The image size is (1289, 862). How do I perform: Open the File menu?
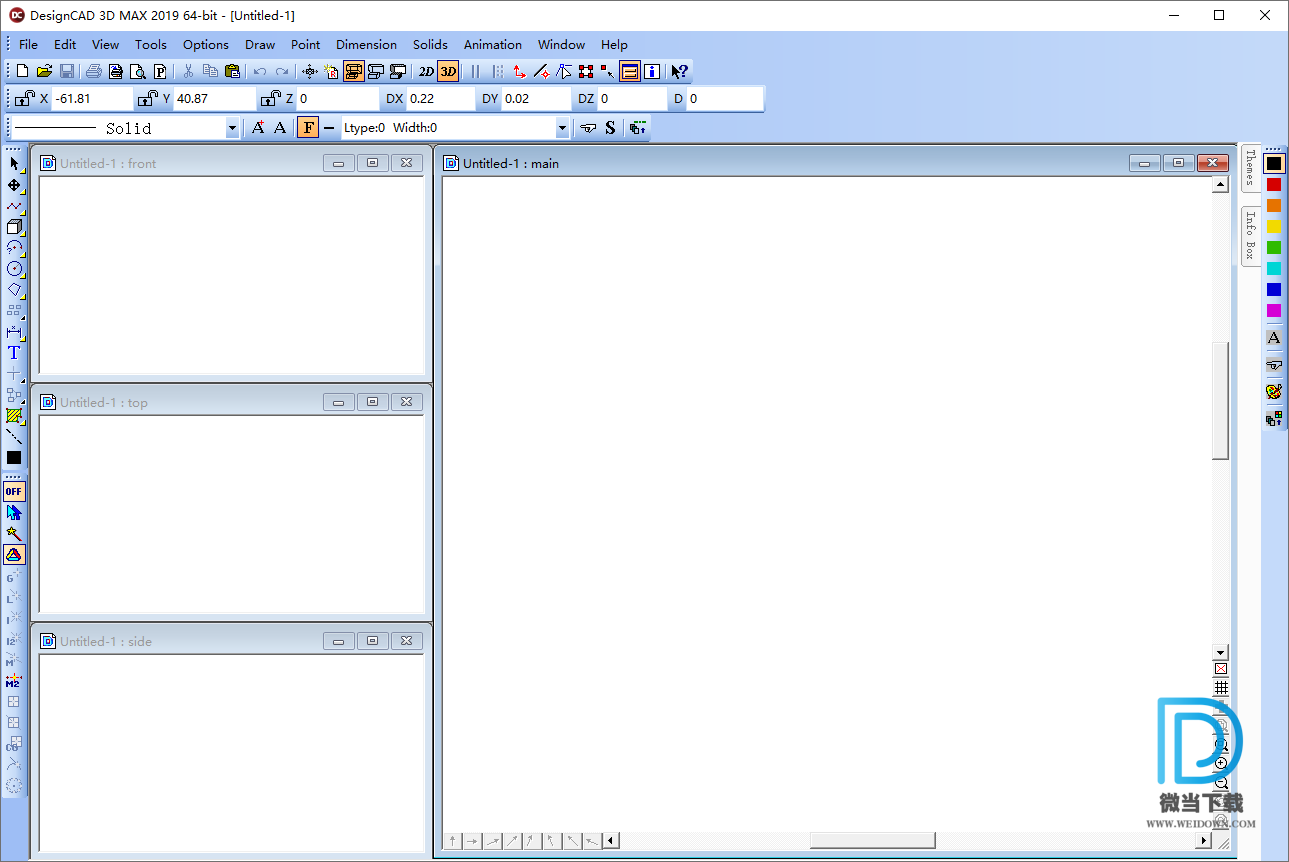[x=28, y=44]
